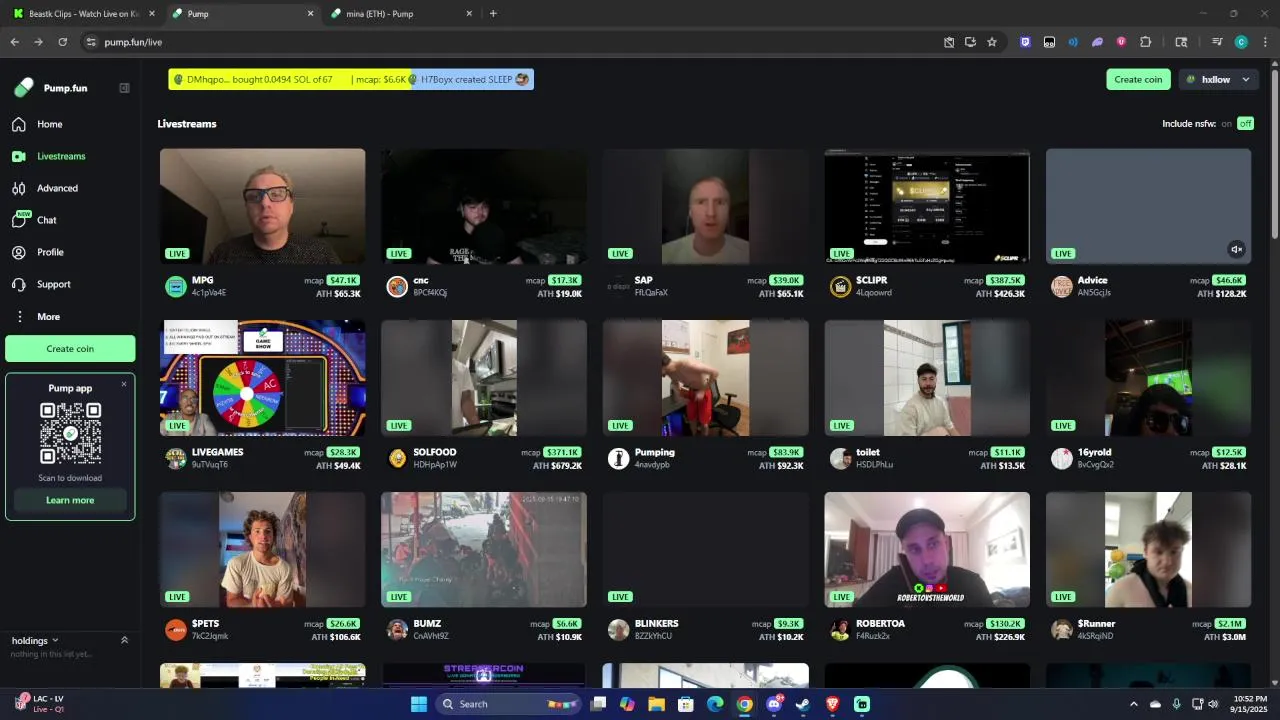Open the MPG livestream thumbnail
The height and width of the screenshot is (720, 1280).
[262, 206]
